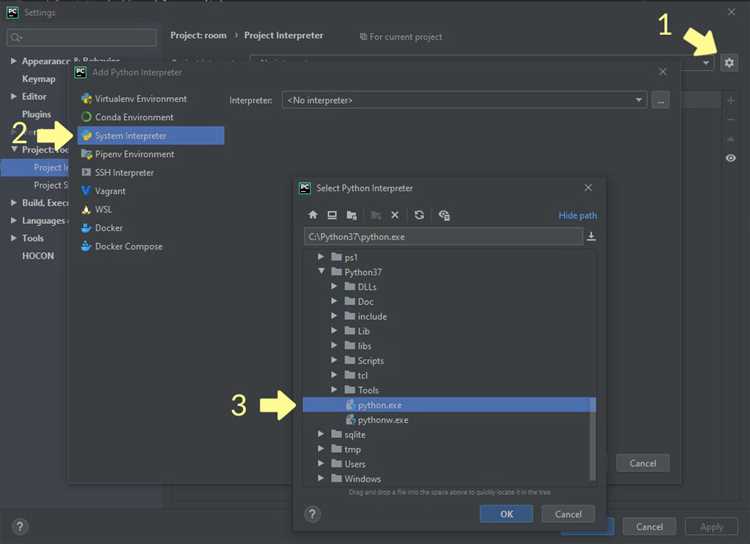Expand the DLLs folder
Viewport: 750px width, 544px height.
point(334,286)
